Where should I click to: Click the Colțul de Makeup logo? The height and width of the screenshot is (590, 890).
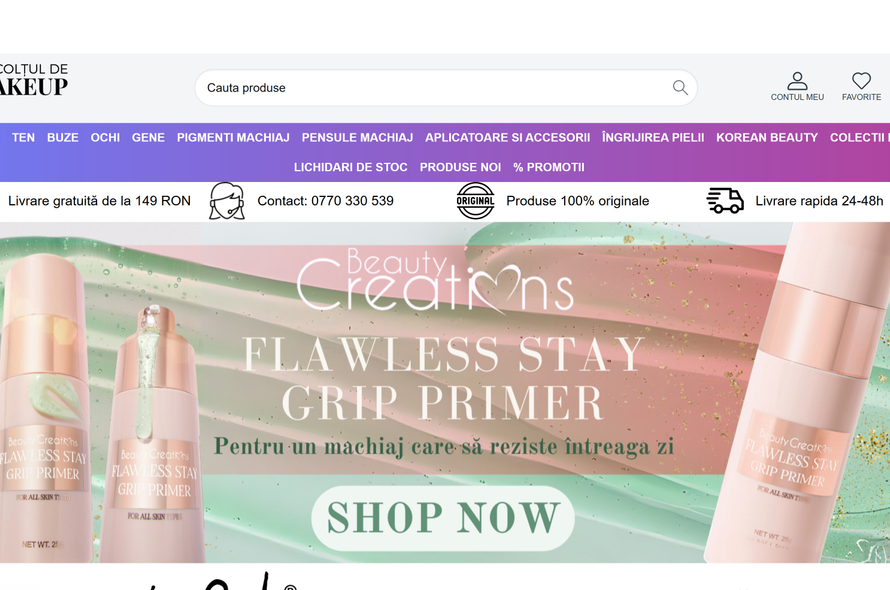tap(33, 79)
